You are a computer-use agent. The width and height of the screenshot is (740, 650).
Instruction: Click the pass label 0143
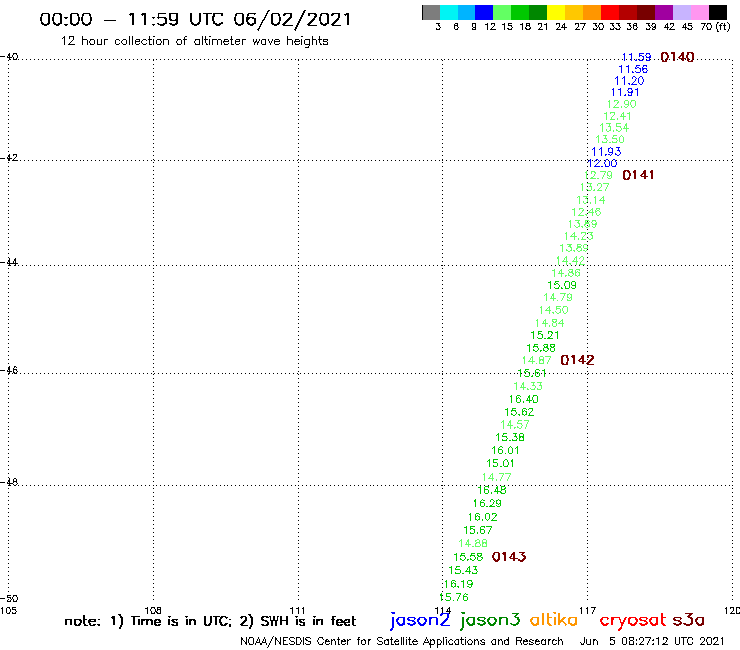pyautogui.click(x=509, y=557)
